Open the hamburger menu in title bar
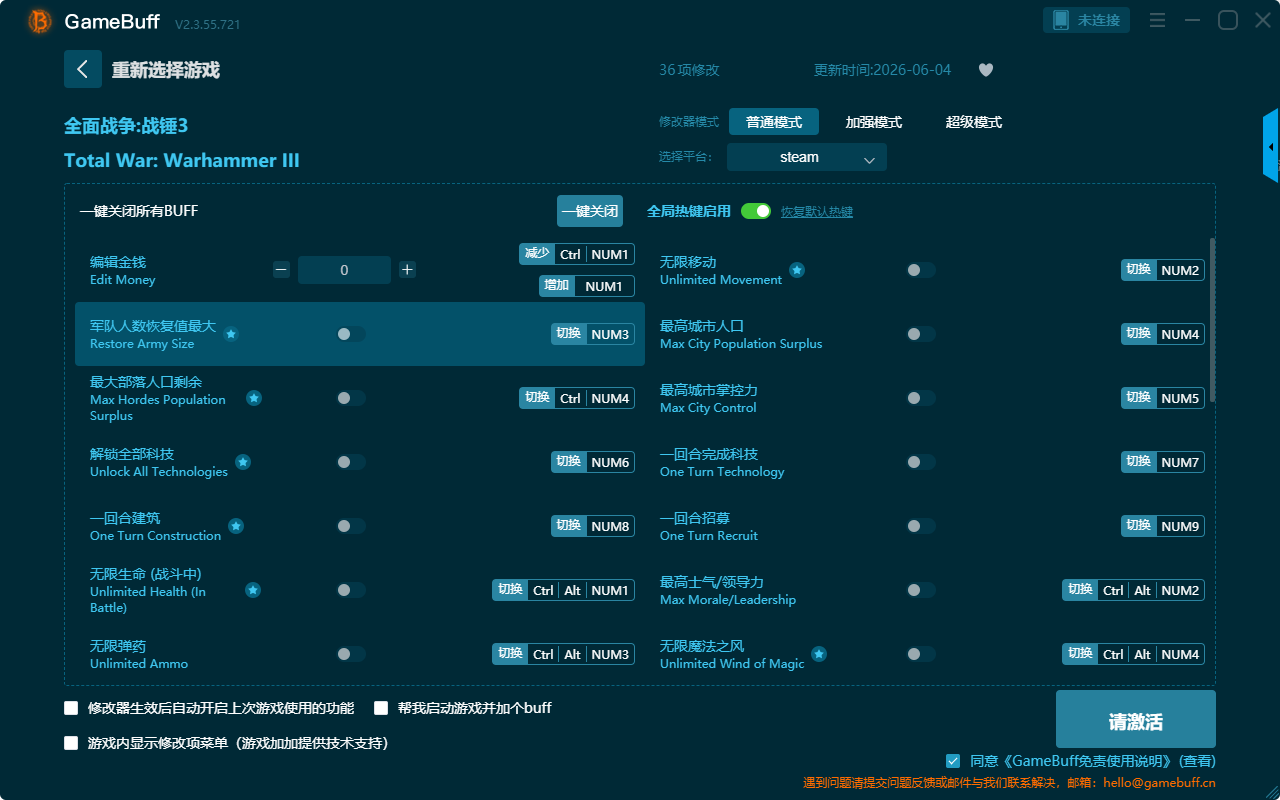Image resolution: width=1280 pixels, height=800 pixels. 1157,20
